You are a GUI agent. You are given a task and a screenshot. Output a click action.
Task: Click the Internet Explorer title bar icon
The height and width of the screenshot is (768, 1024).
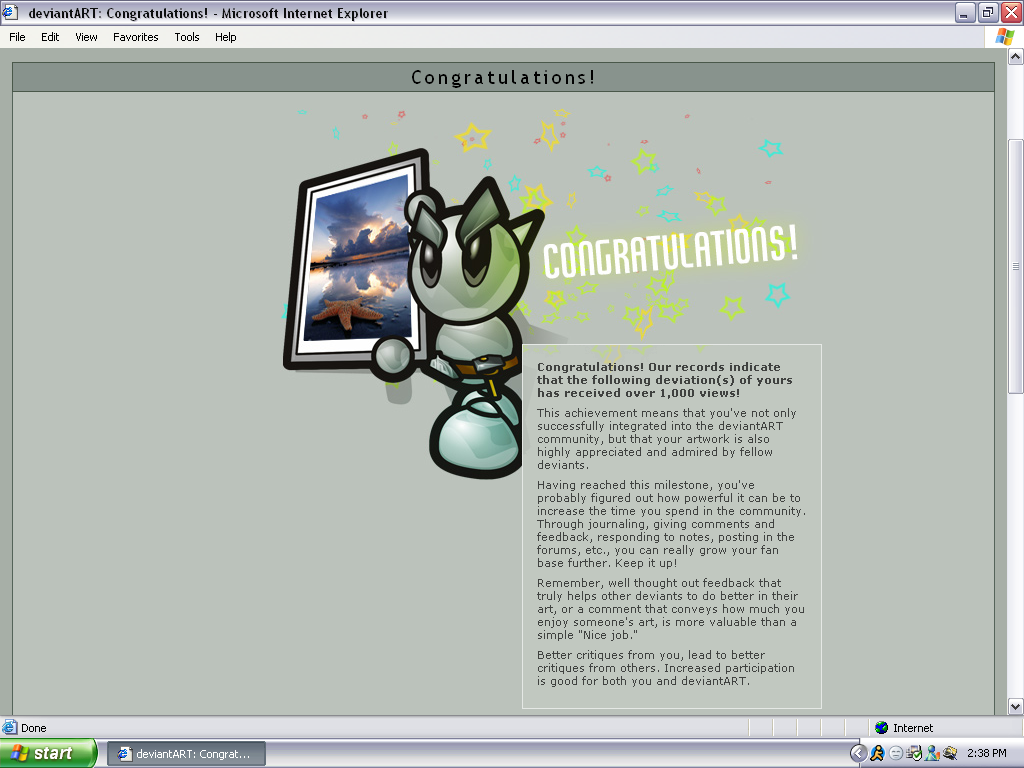pyautogui.click(x=10, y=12)
